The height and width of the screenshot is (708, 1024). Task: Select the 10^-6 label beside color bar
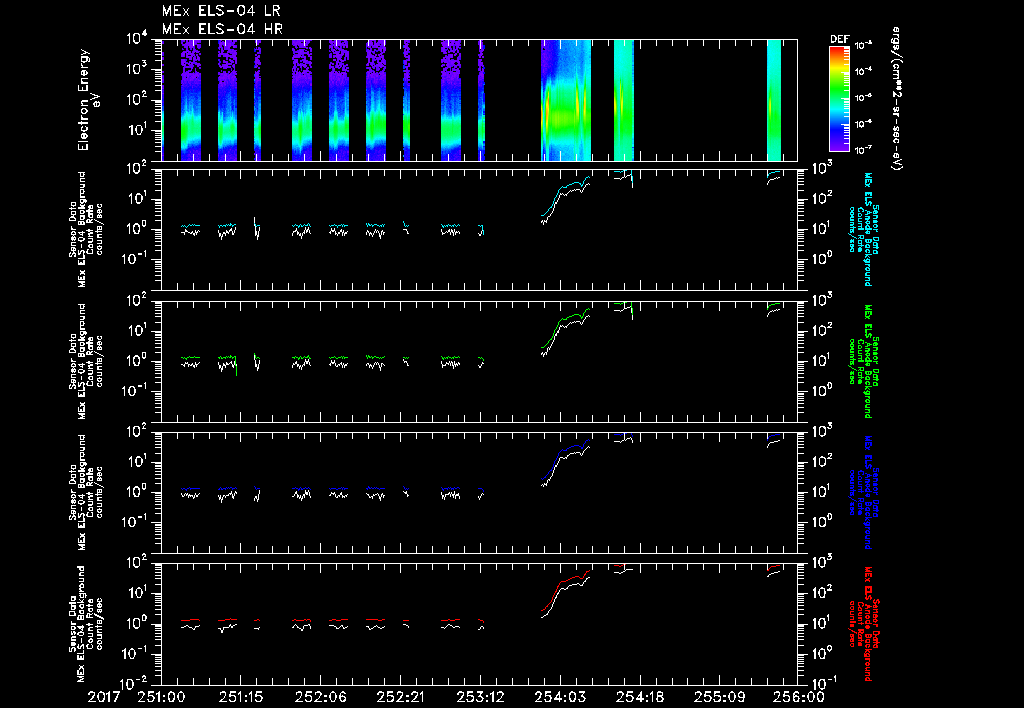coord(863,123)
